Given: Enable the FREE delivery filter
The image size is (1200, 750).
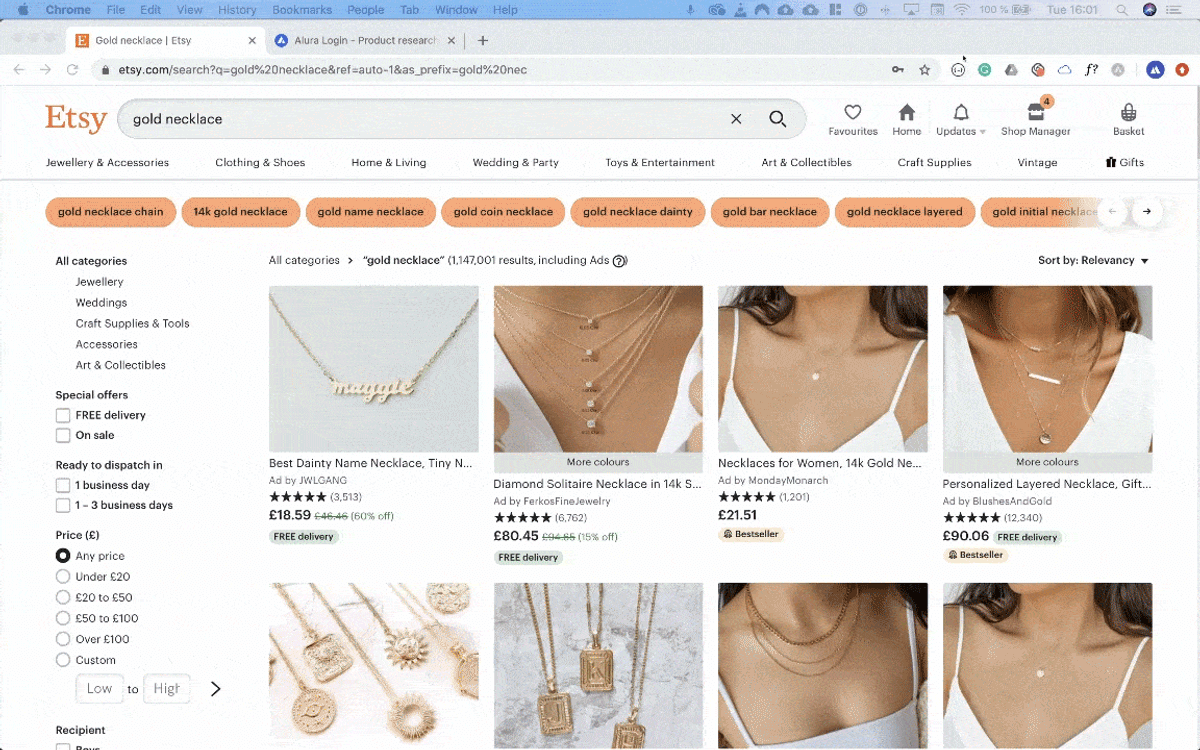Looking at the screenshot, I should tap(61, 415).
